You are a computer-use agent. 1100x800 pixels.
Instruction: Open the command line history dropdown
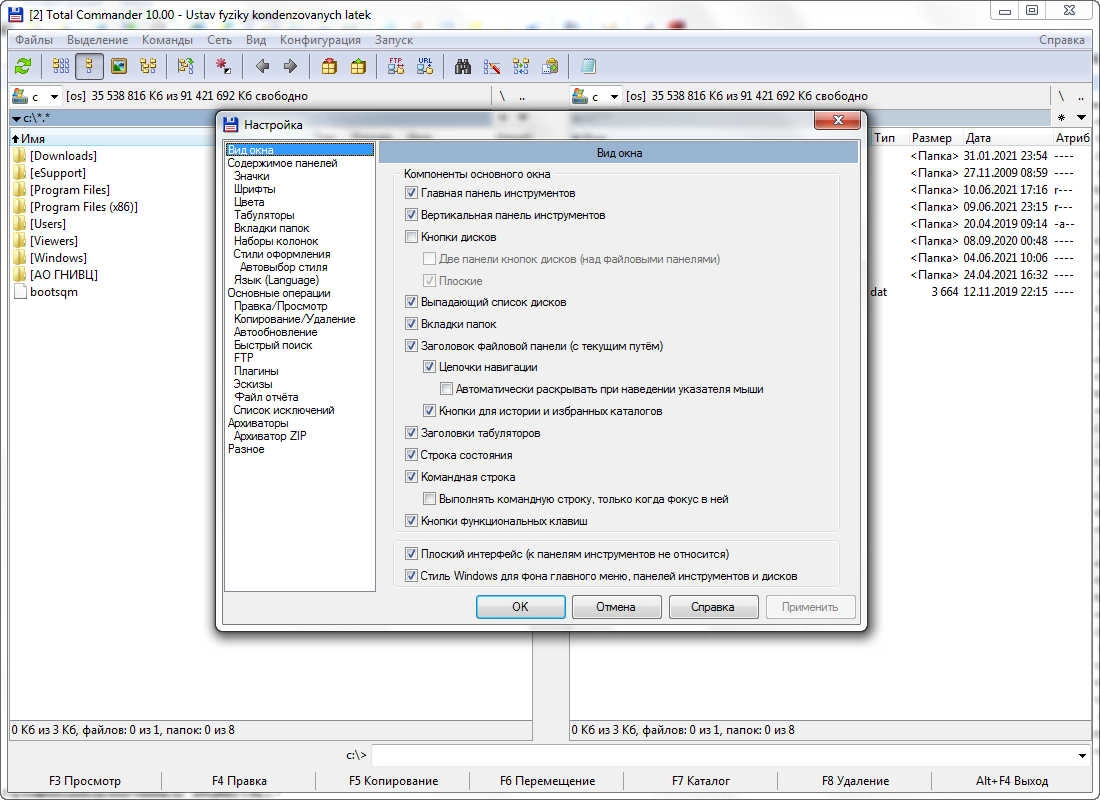pyautogui.click(x=1081, y=755)
